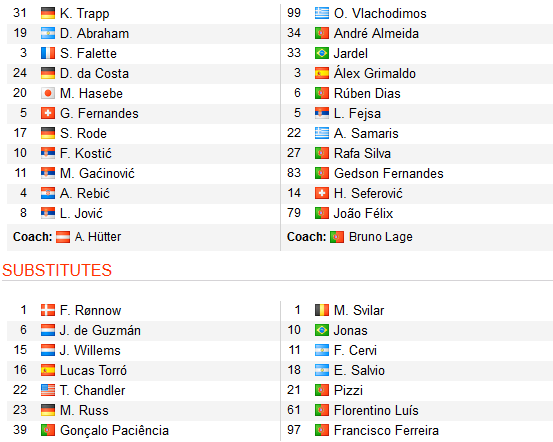553x442 pixels.
Task: Open substitute Gonçalo Paciência
Action: click(114, 430)
